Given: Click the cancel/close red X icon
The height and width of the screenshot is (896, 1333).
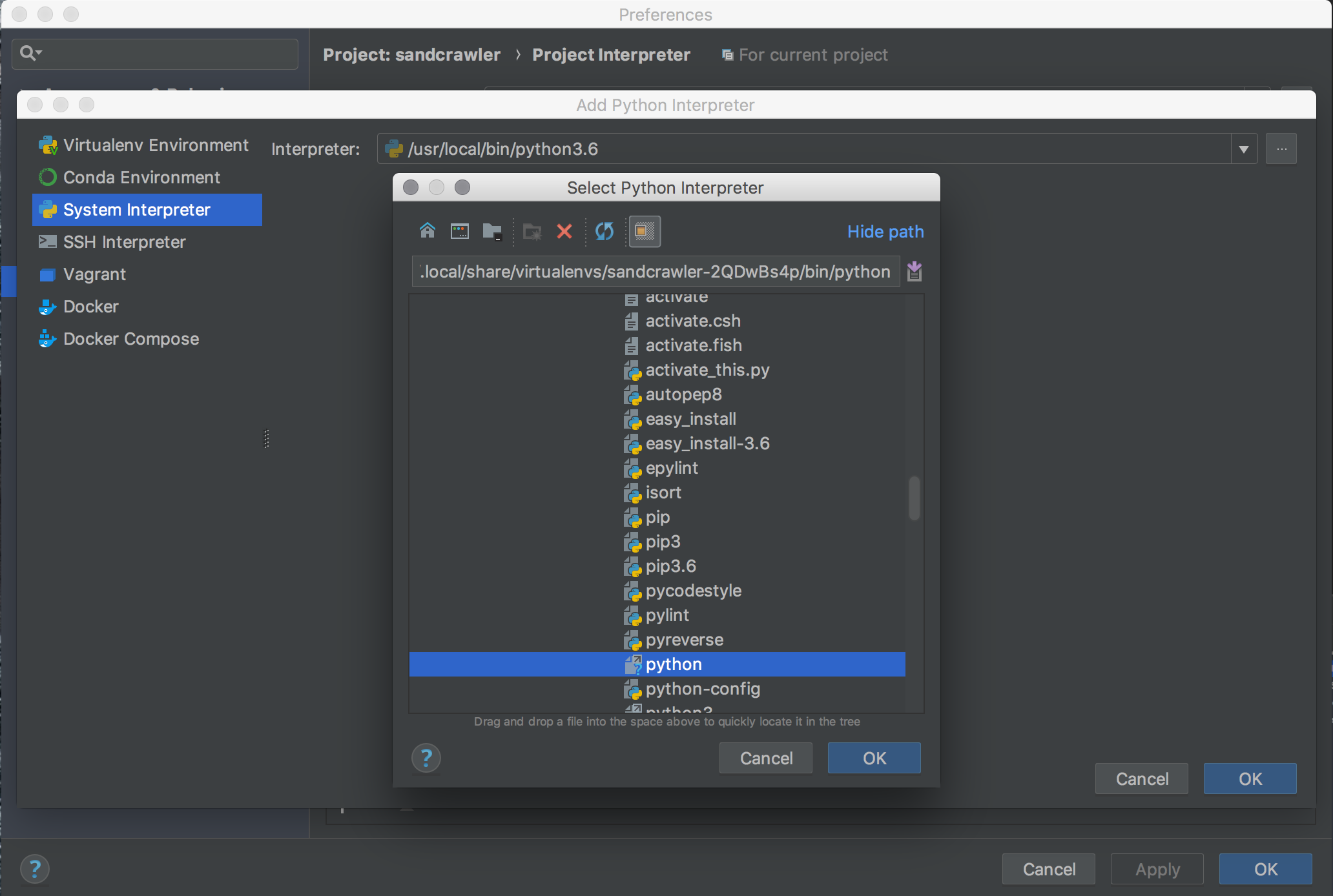Looking at the screenshot, I should (x=565, y=231).
